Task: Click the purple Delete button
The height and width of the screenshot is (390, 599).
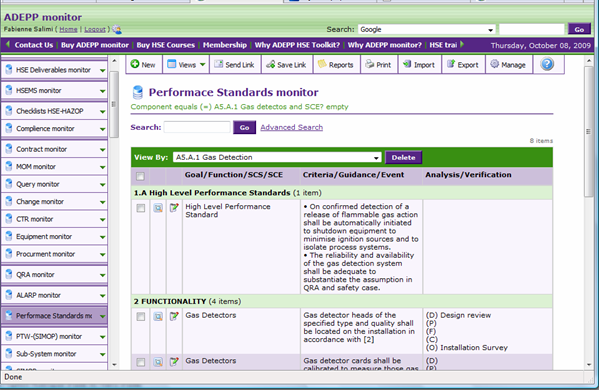Action: tap(403, 157)
